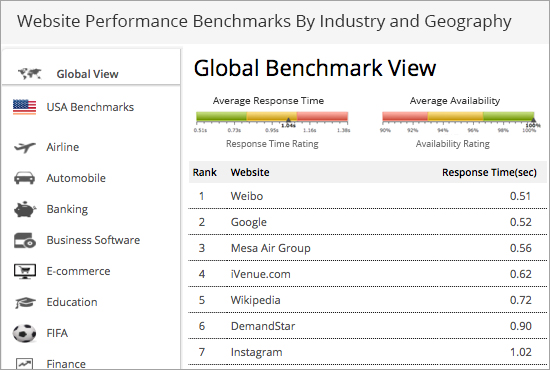Click the 1.02 response time value
This screenshot has width=550, height=370.
click(521, 352)
